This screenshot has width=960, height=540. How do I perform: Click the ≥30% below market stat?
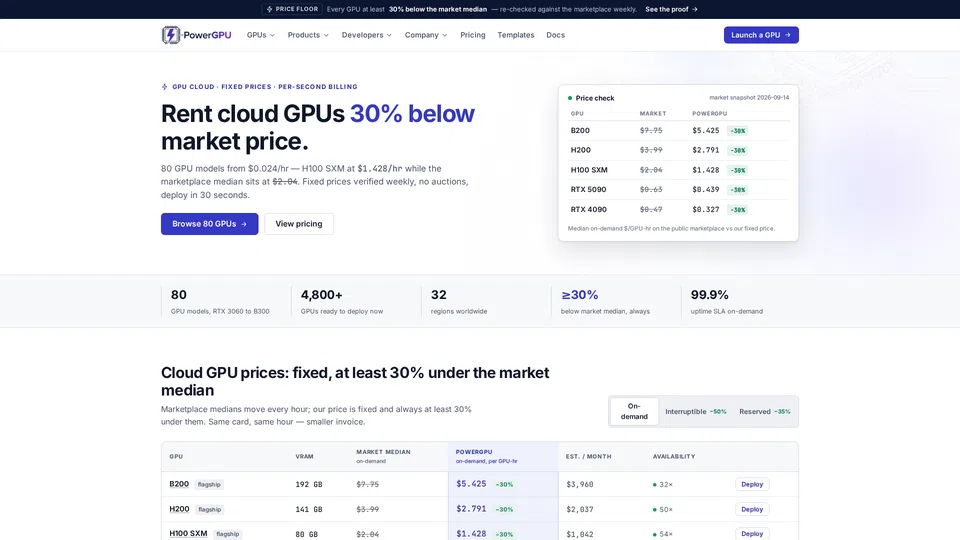click(x=605, y=301)
